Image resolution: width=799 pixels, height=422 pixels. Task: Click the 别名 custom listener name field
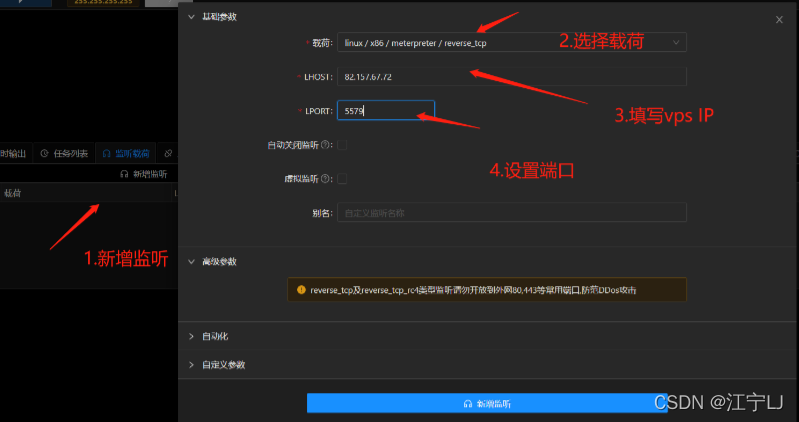coord(512,213)
